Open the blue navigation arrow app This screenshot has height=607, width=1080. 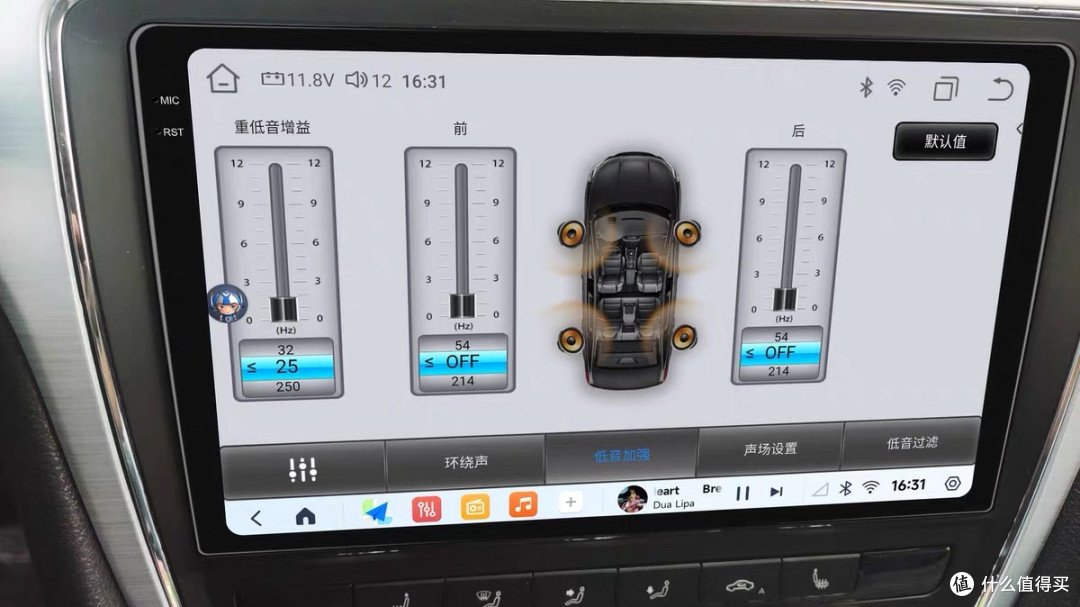[x=377, y=511]
